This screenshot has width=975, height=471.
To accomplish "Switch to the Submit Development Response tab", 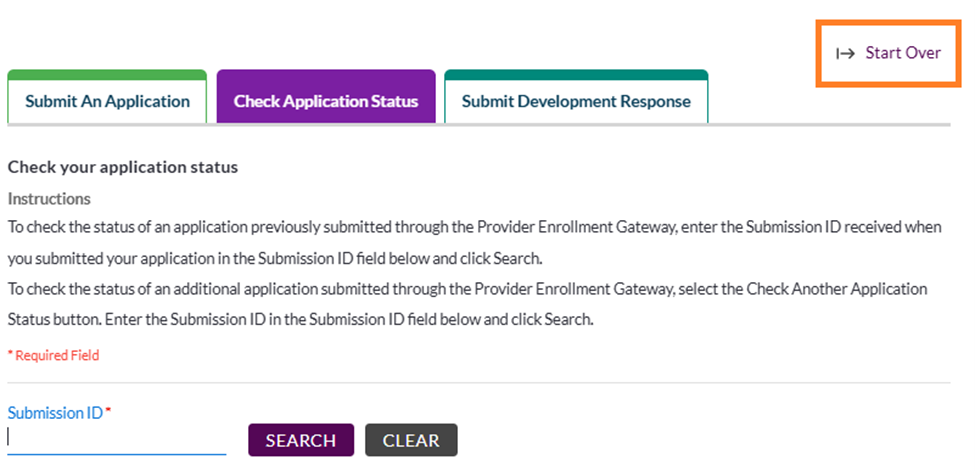I will [576, 96].
